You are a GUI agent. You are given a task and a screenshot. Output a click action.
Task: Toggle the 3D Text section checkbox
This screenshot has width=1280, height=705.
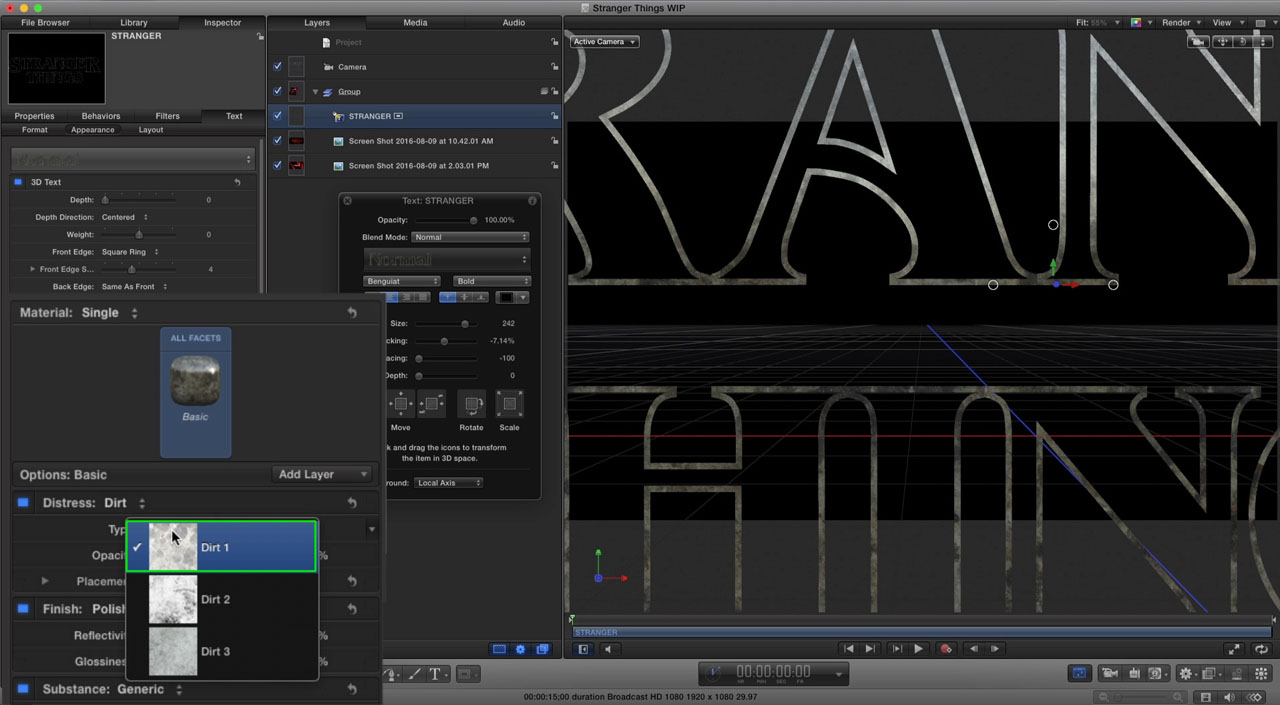point(18,182)
